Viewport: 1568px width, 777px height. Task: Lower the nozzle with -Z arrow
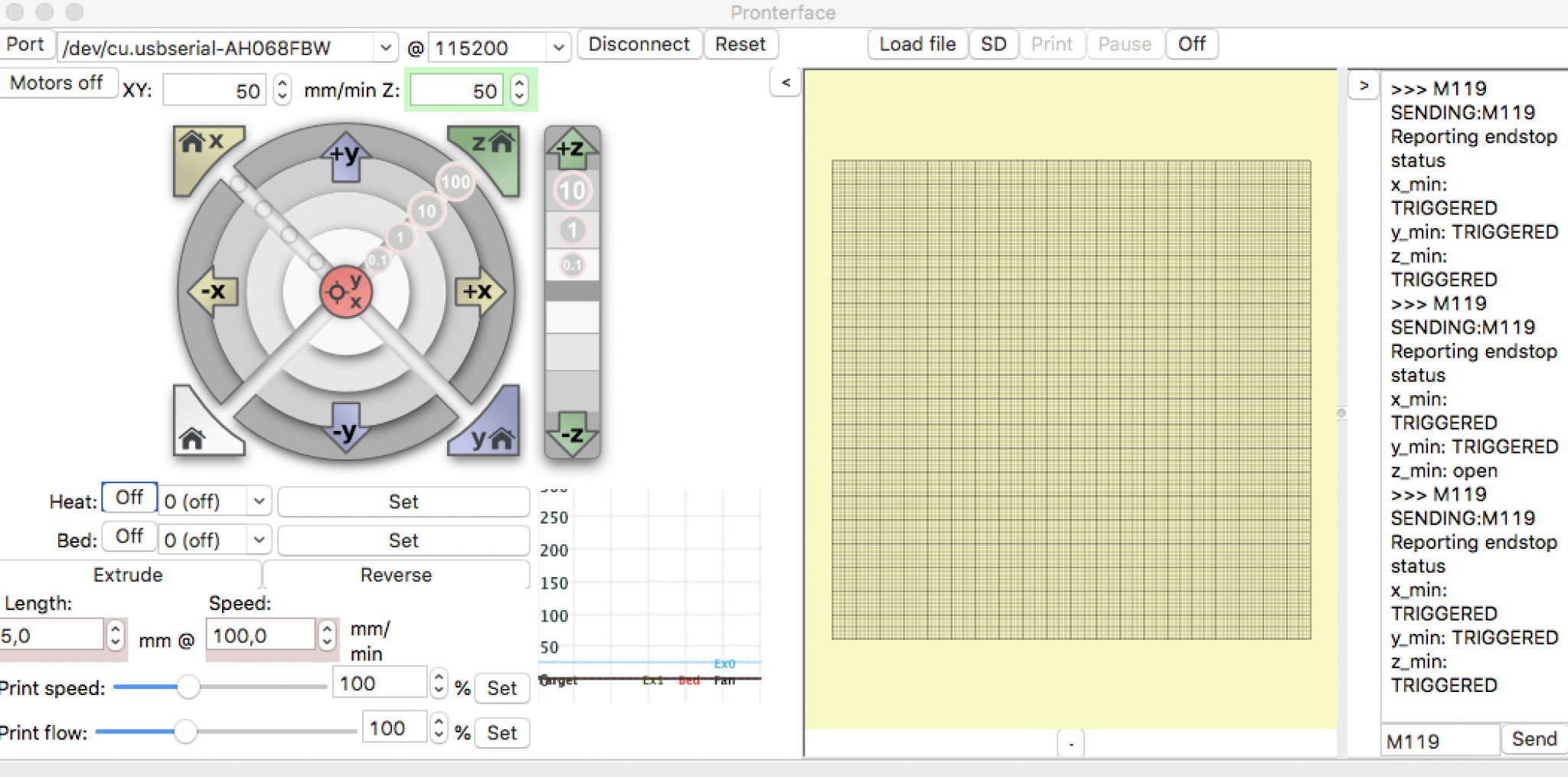point(572,435)
